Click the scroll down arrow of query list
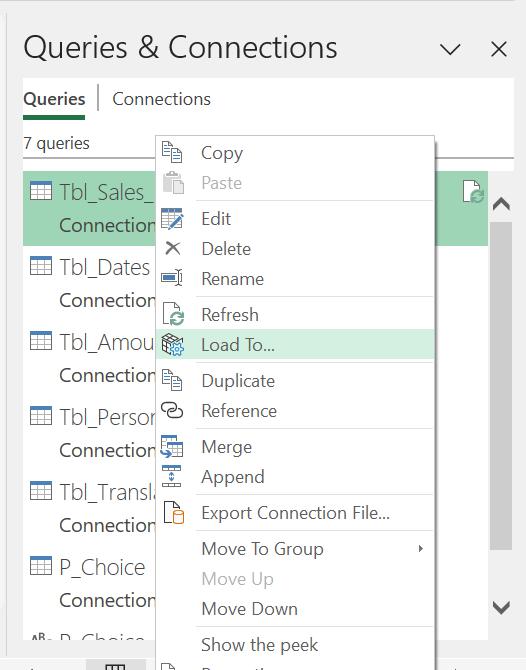Screen dimensions: 526x670 (501, 607)
